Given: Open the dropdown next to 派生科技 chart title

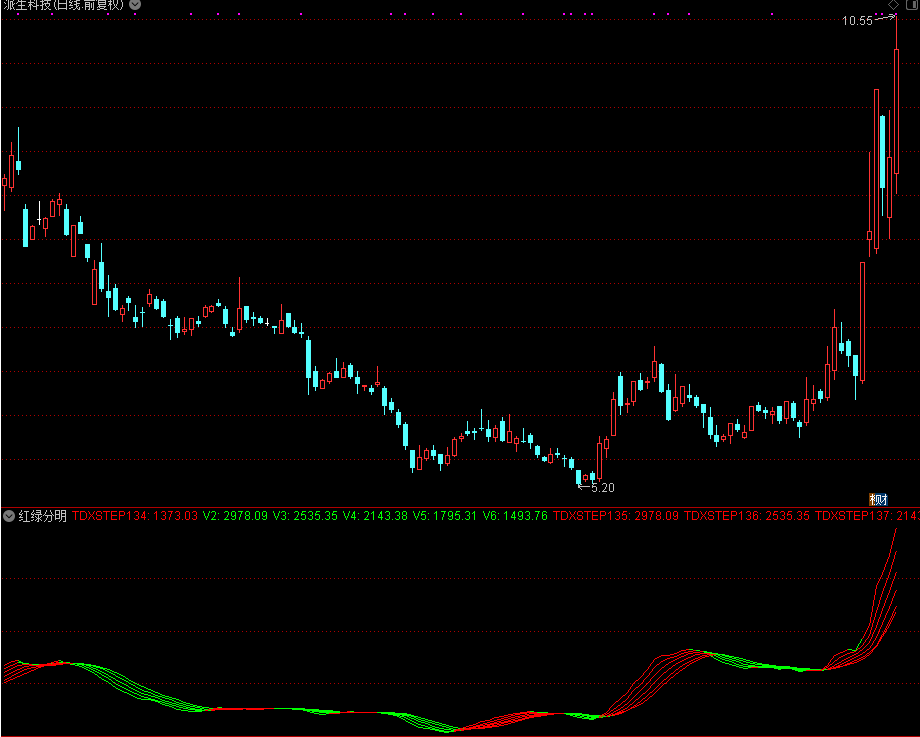Looking at the screenshot, I should 135,5.
